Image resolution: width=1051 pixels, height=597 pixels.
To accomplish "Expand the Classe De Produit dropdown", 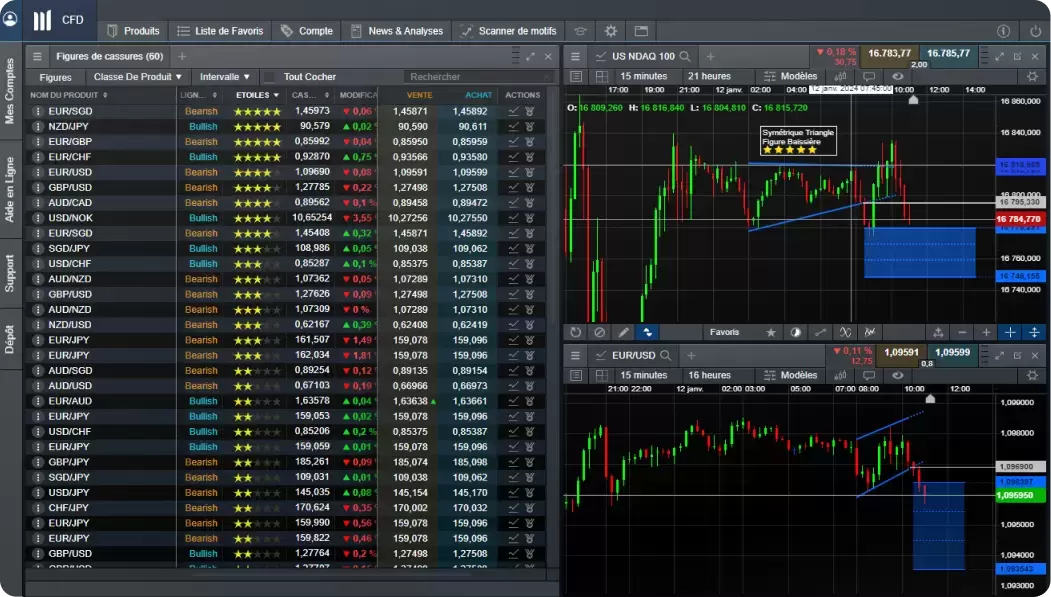I will (x=138, y=77).
